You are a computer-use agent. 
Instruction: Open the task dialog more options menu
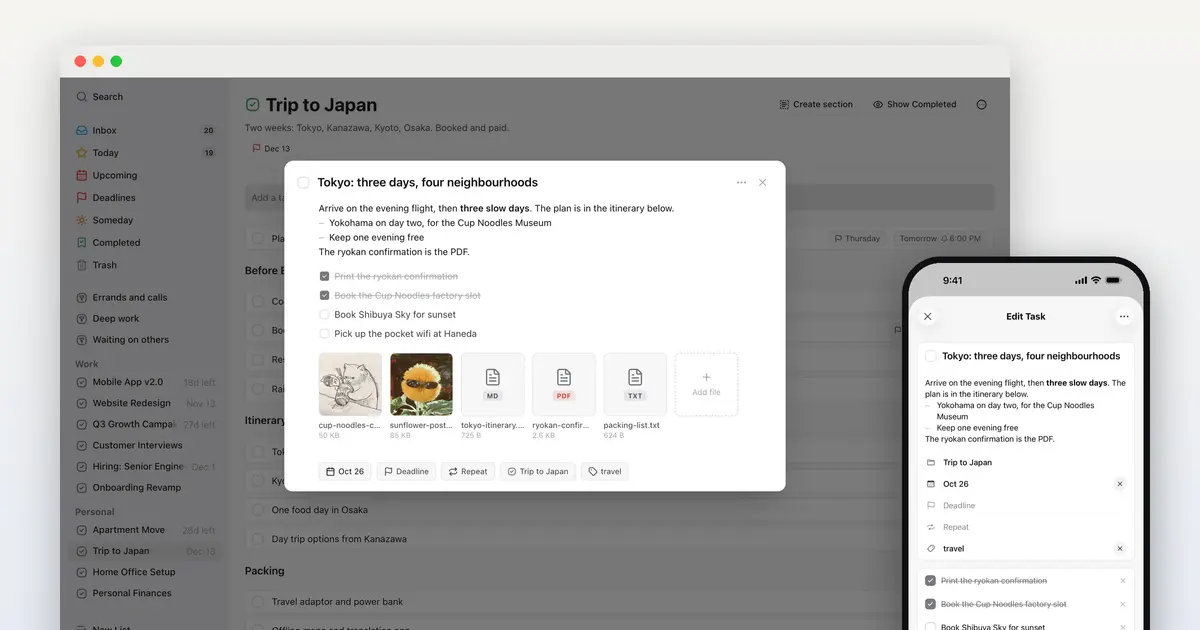(x=741, y=183)
